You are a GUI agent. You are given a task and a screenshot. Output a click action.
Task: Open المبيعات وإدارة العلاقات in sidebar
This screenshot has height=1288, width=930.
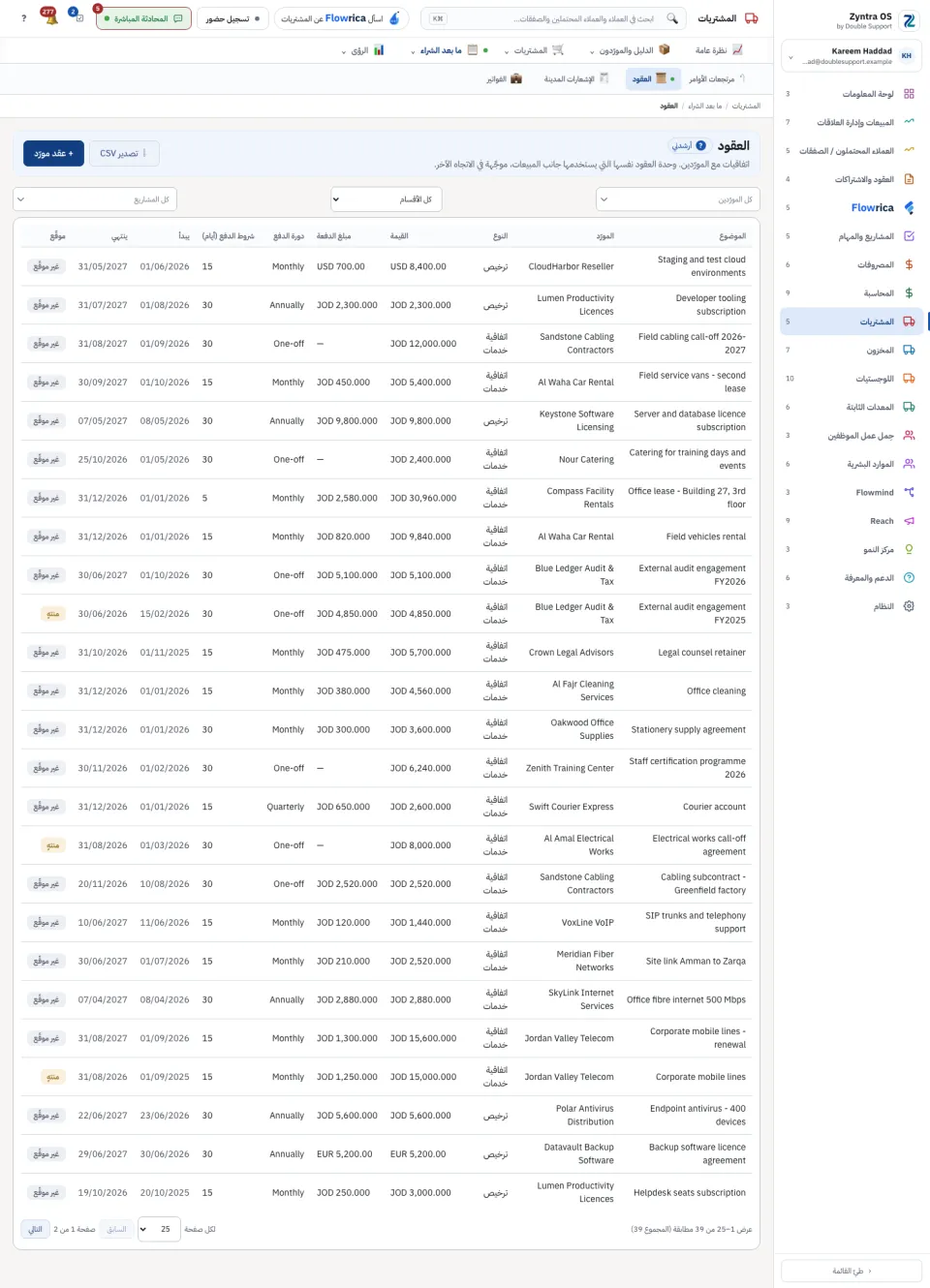(852, 122)
